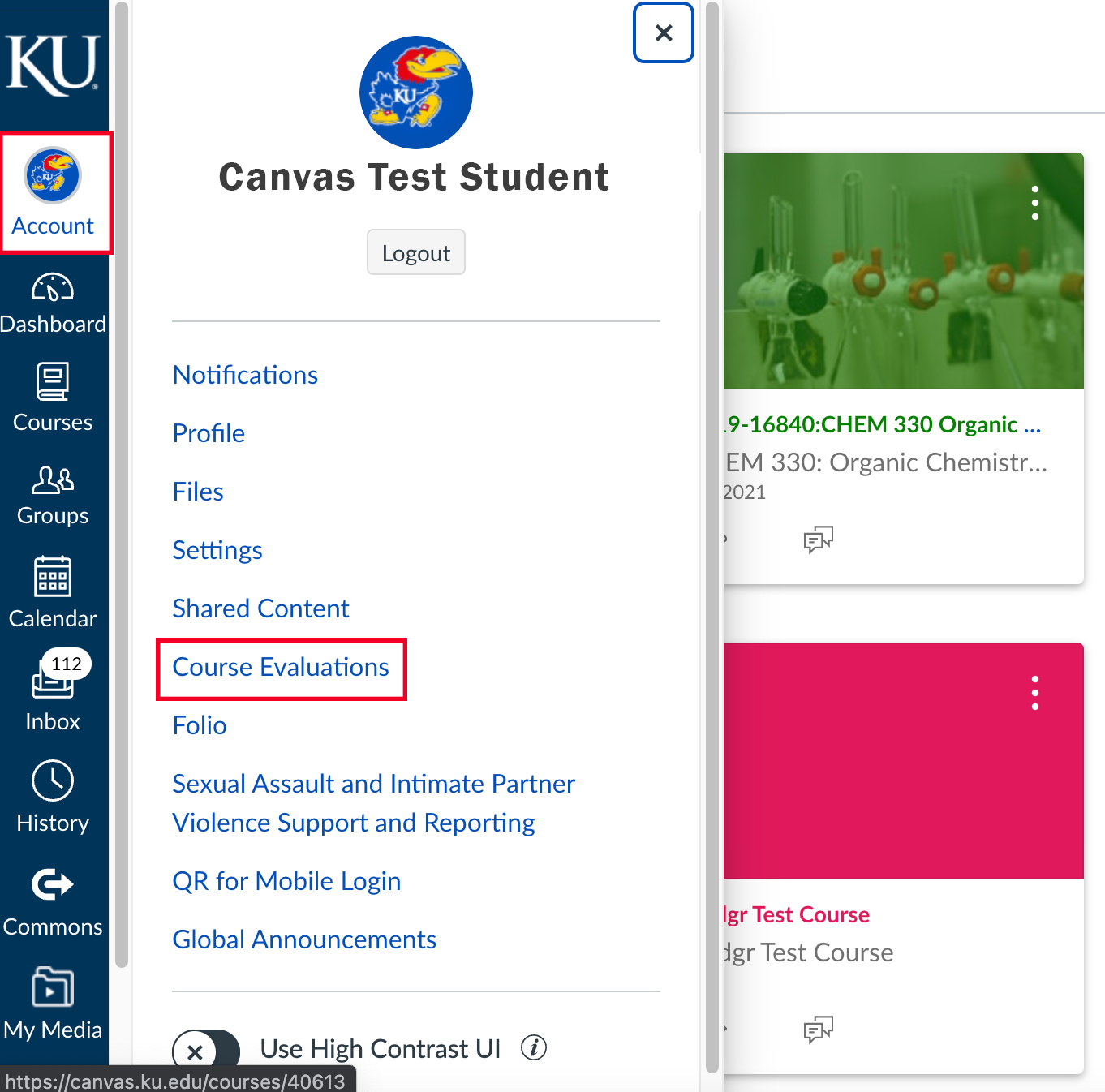Click the info icon beside High Contrast UI
The image size is (1105, 1092).
click(x=534, y=1048)
